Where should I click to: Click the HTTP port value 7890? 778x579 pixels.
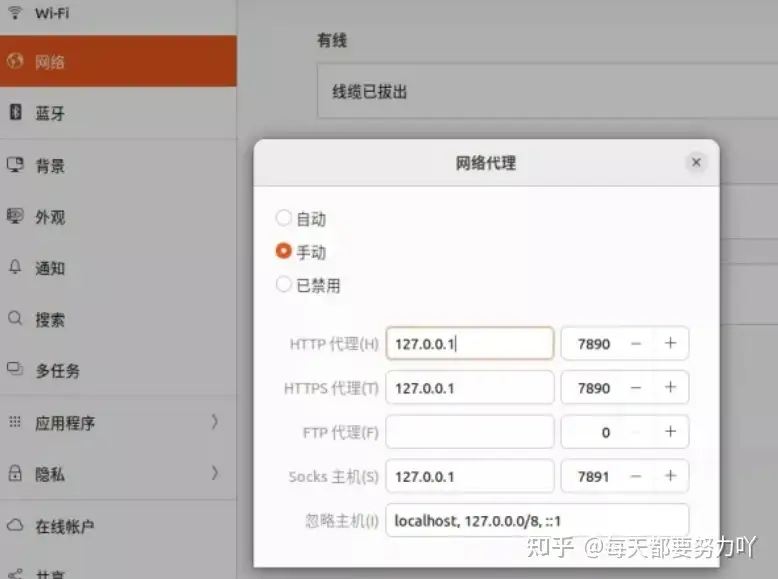coord(593,343)
